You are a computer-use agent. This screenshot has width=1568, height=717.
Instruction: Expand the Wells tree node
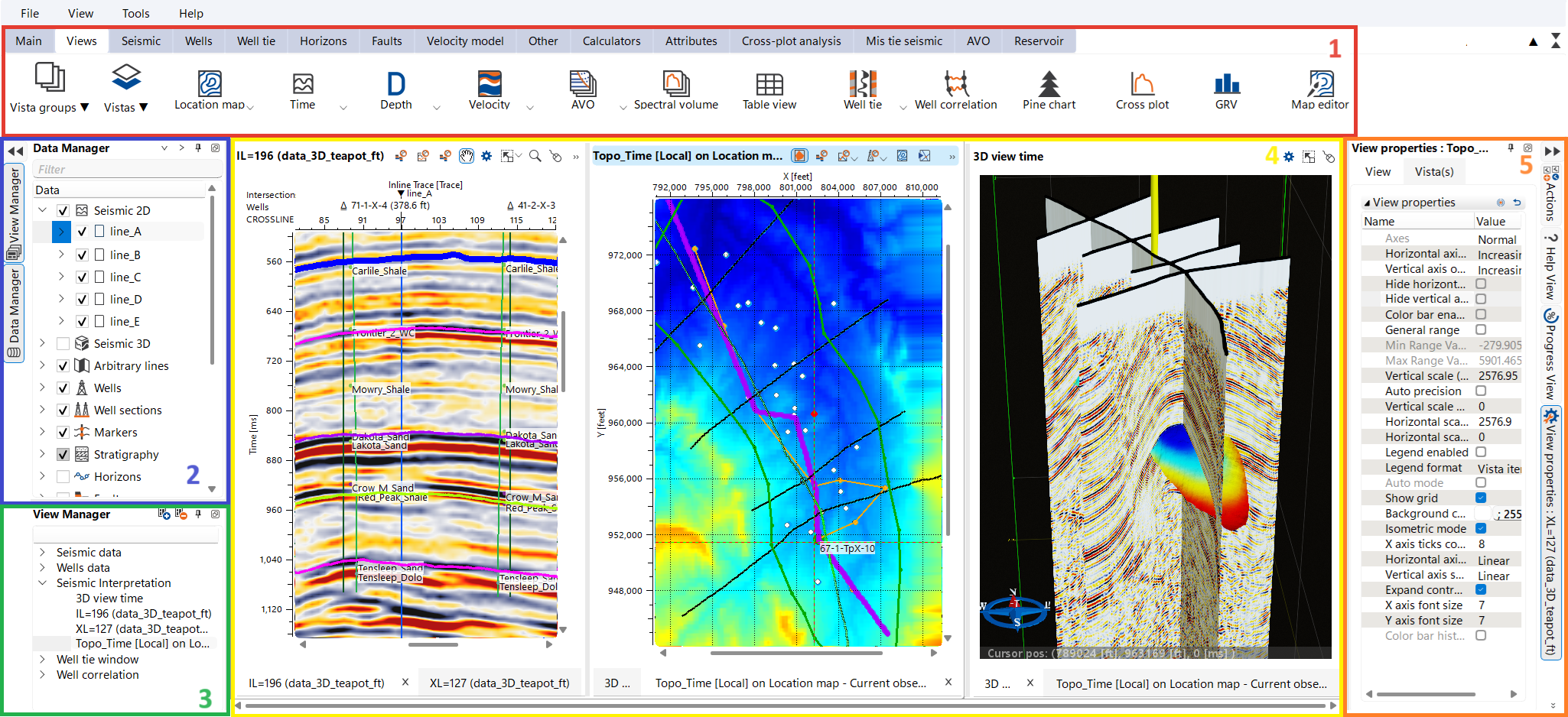tap(43, 388)
